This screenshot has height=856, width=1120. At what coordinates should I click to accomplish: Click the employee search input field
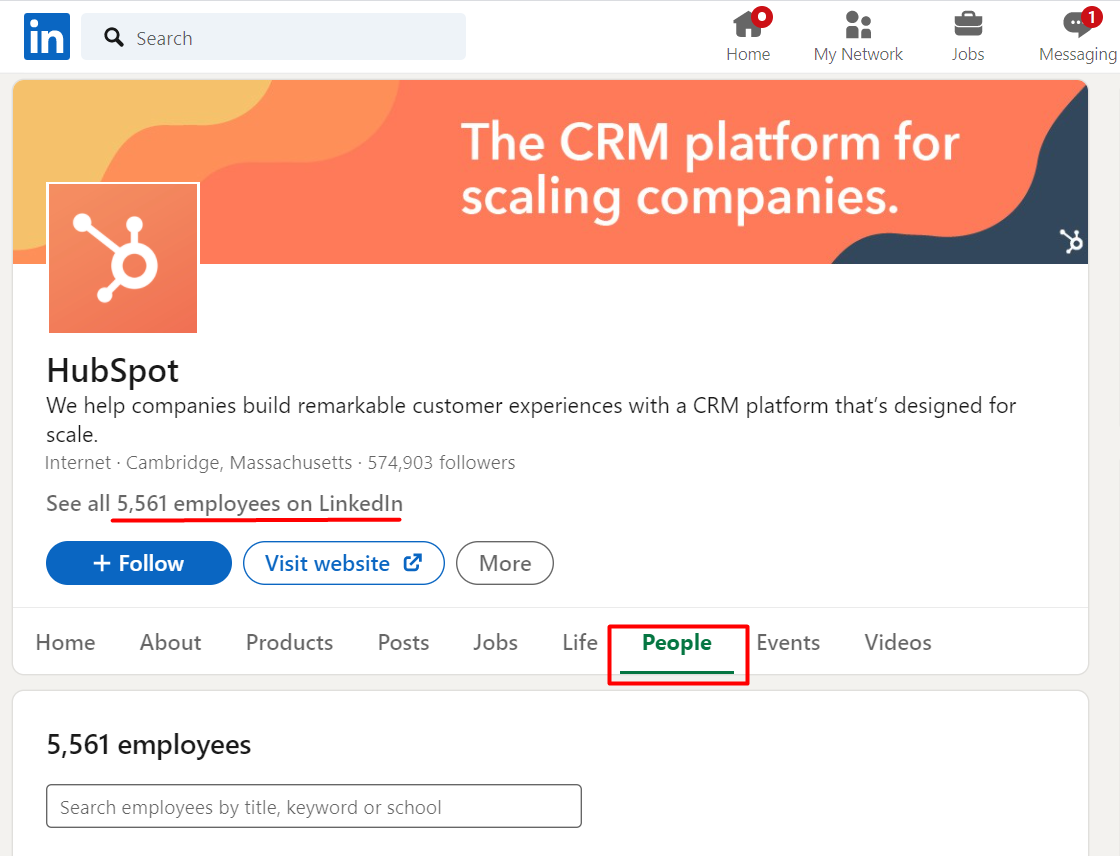(314, 806)
